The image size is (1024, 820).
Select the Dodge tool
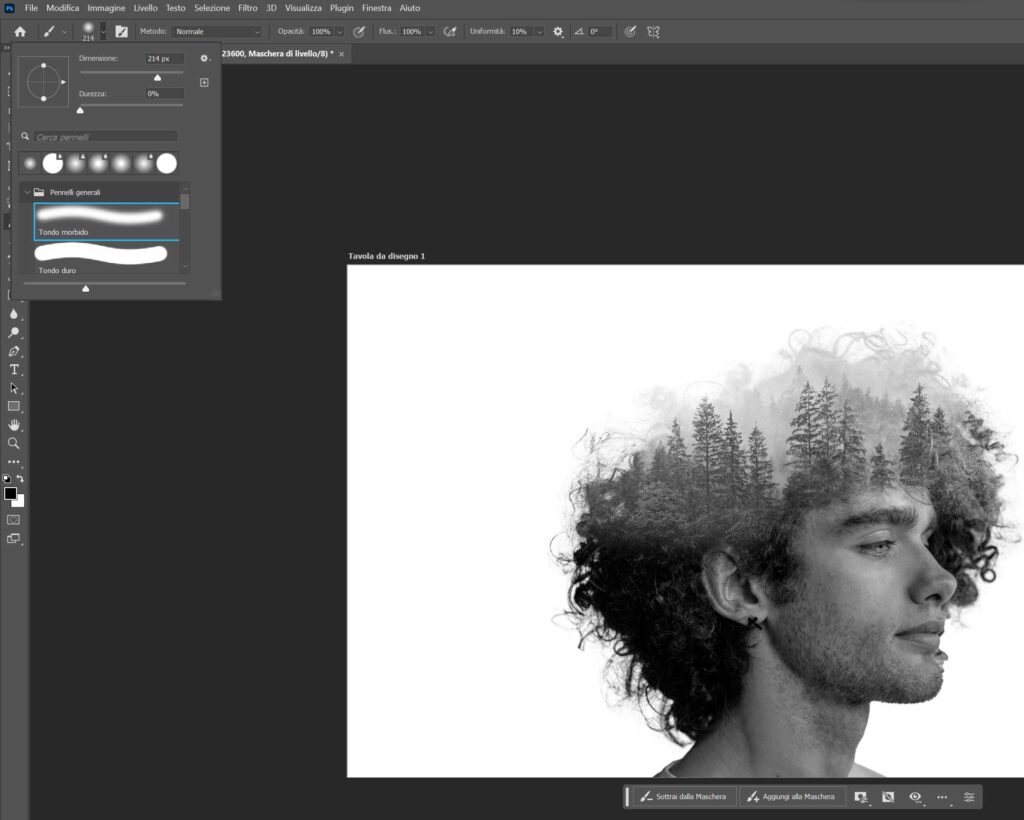pyautogui.click(x=14, y=332)
